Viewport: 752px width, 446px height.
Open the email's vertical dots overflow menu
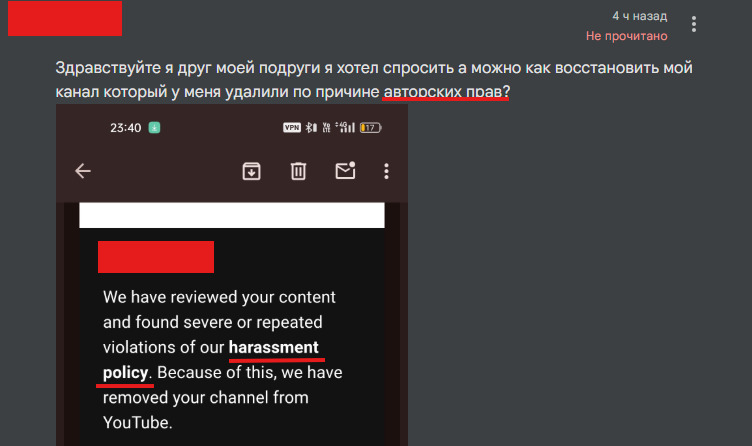[x=387, y=171]
